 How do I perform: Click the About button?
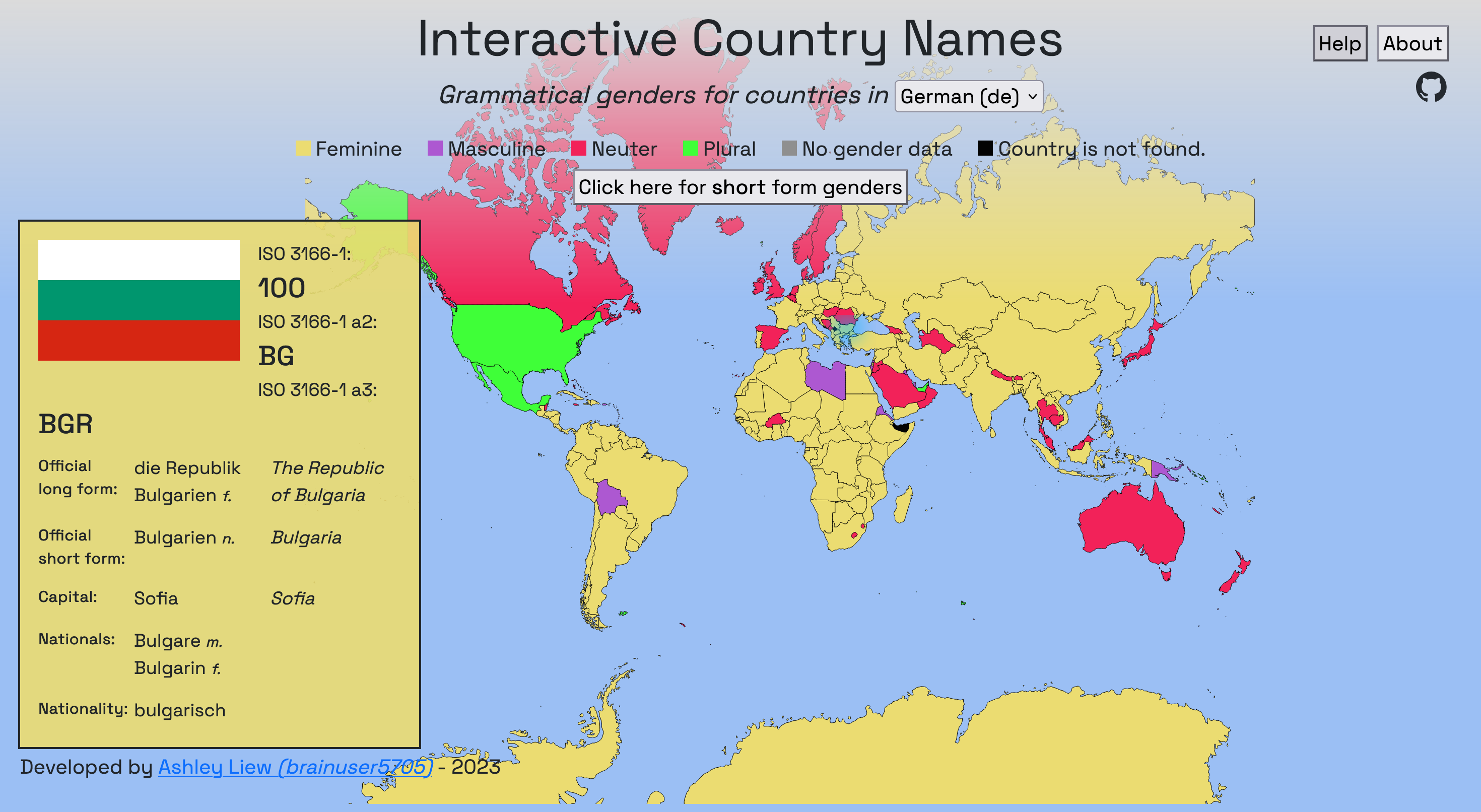click(x=1411, y=44)
